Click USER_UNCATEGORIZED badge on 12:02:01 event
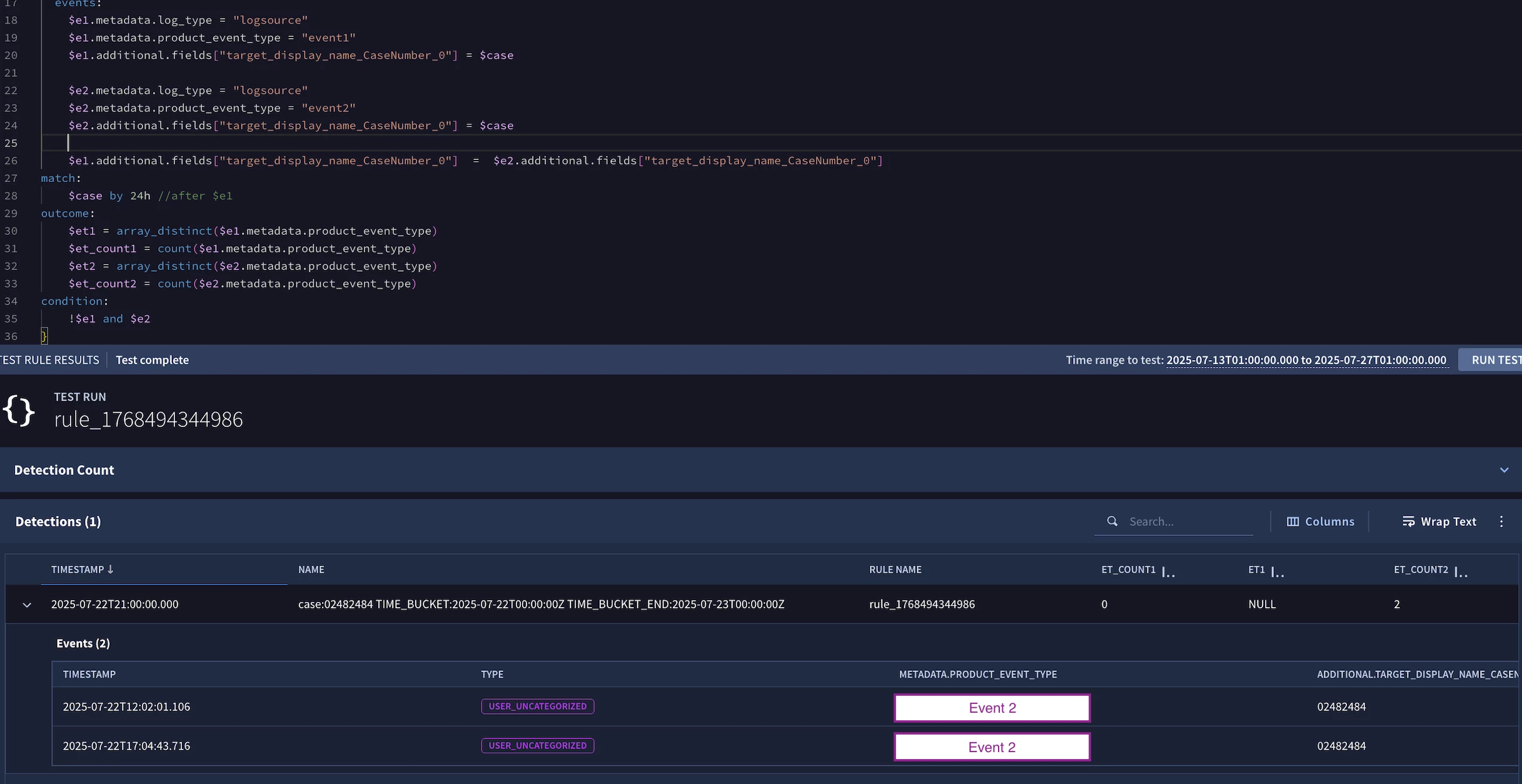 click(x=537, y=706)
